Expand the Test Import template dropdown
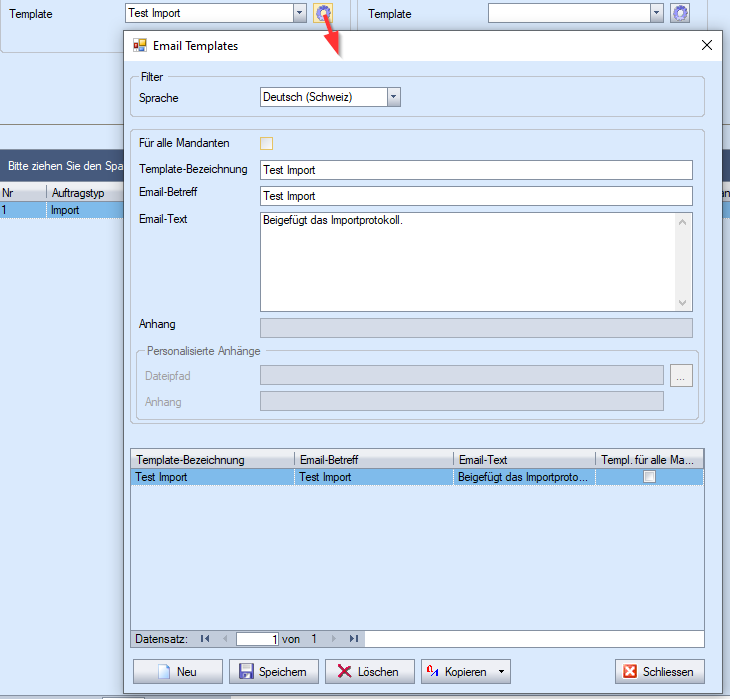 click(x=299, y=13)
